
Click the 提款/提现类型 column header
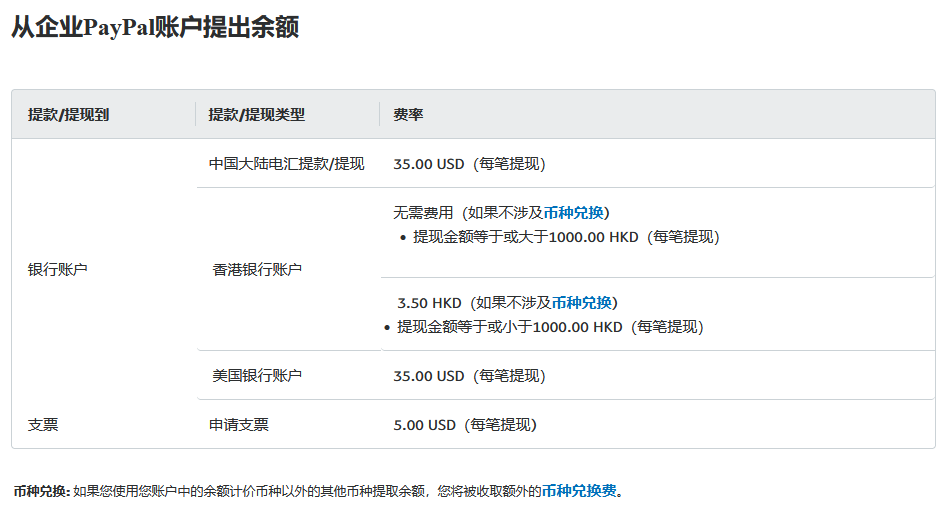(x=256, y=115)
